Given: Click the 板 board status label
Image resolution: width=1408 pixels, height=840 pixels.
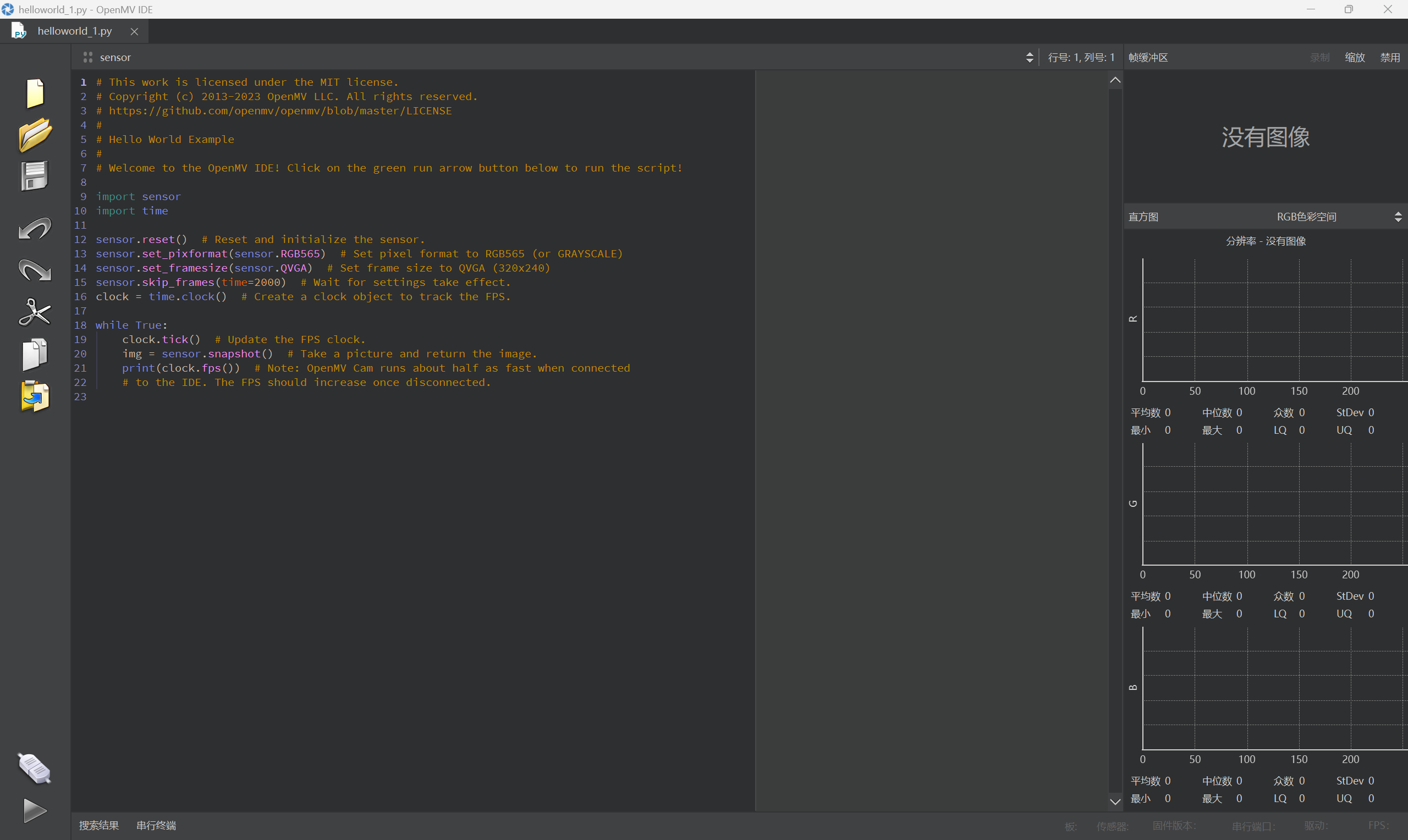Looking at the screenshot, I should click(x=1071, y=826).
